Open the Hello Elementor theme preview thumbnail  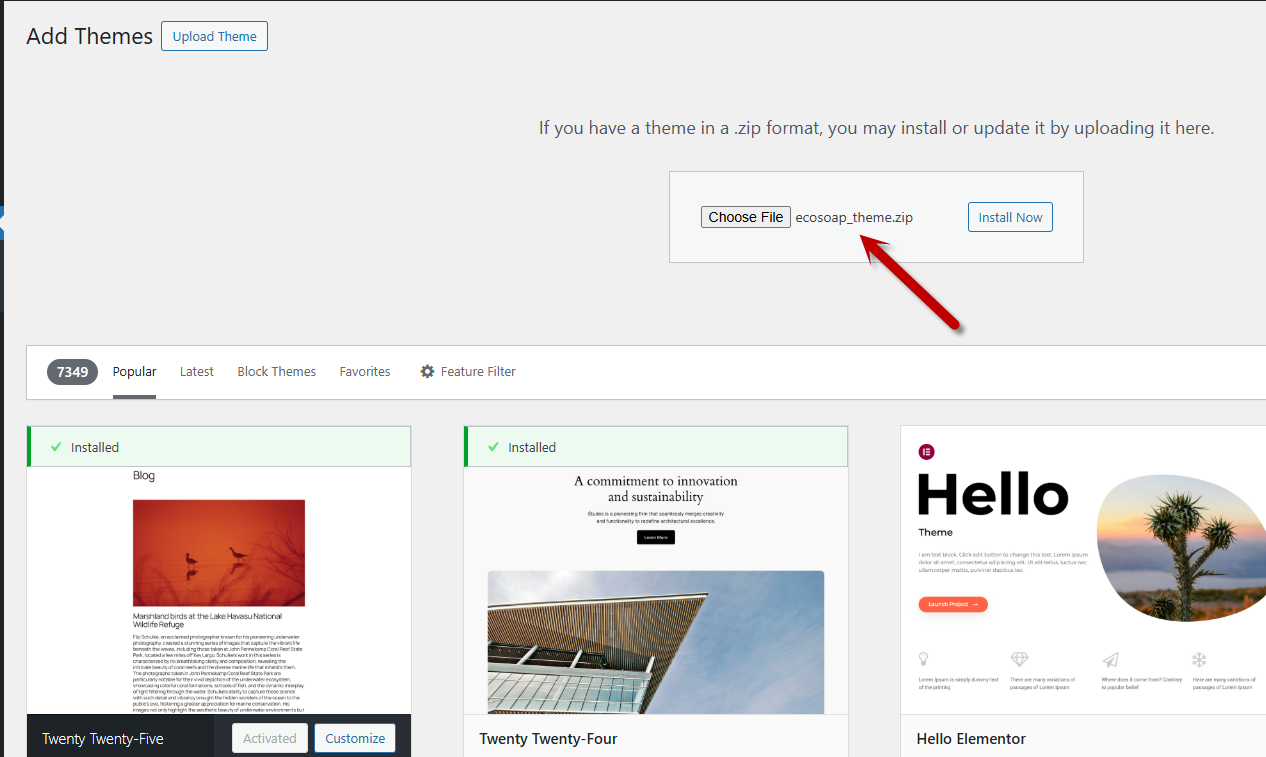click(1083, 570)
